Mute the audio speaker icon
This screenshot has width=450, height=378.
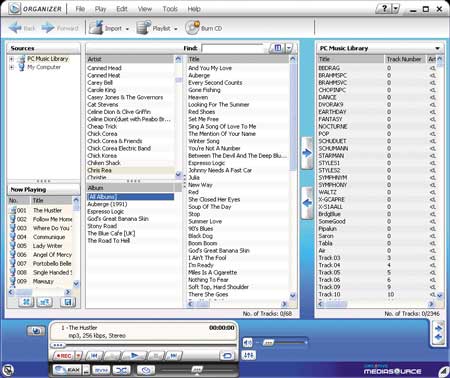[248, 342]
